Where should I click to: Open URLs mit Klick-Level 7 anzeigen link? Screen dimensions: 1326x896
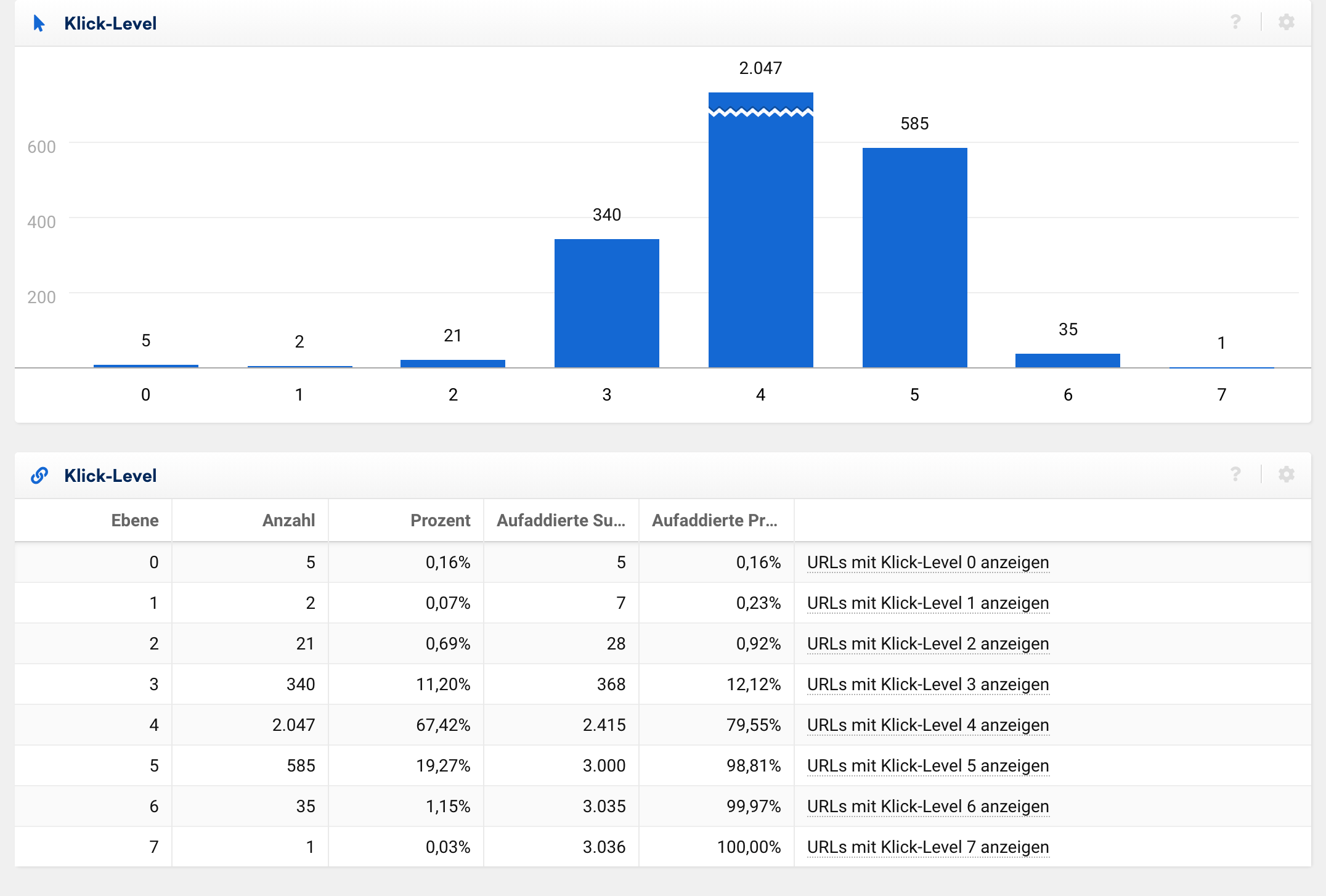[x=928, y=847]
